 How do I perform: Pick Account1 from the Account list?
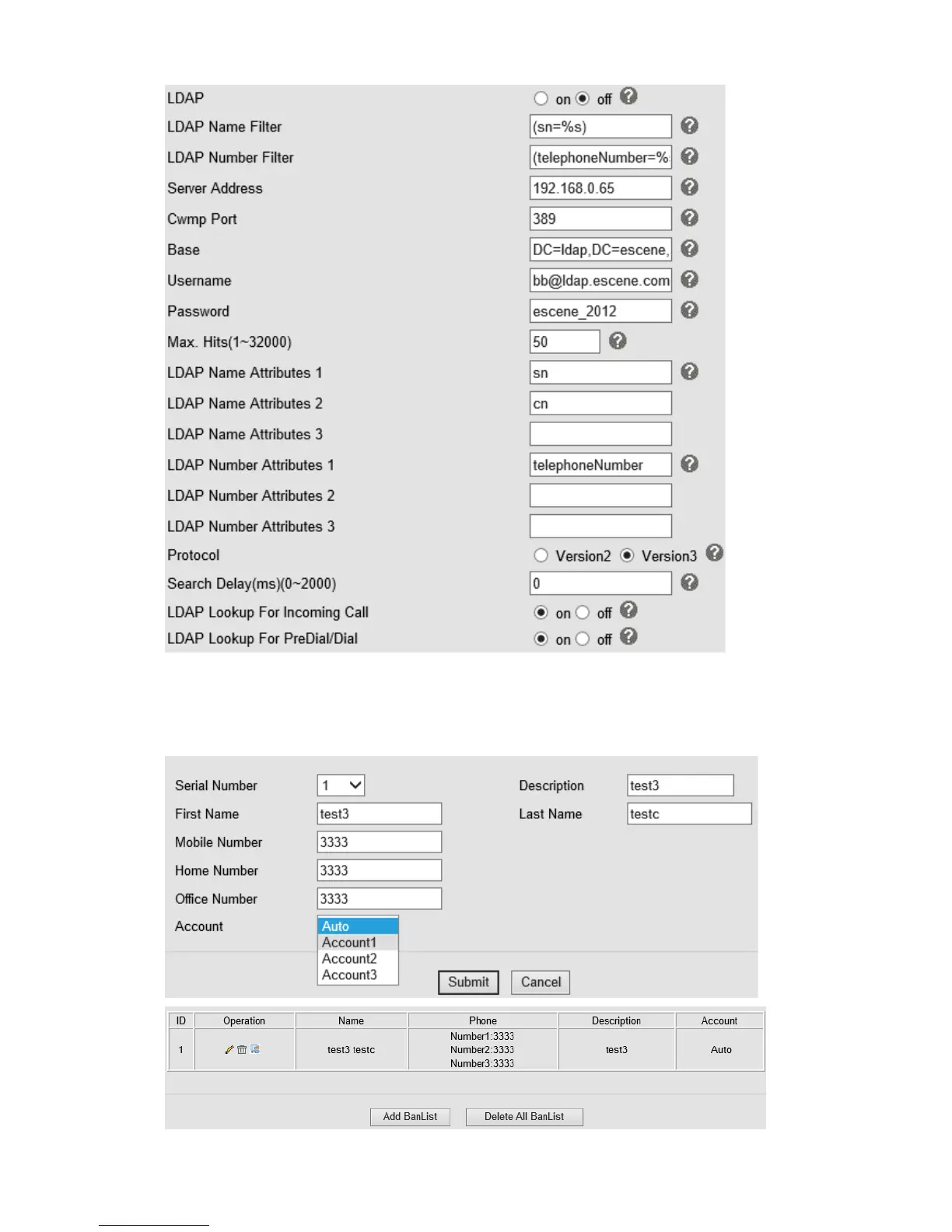coord(358,943)
